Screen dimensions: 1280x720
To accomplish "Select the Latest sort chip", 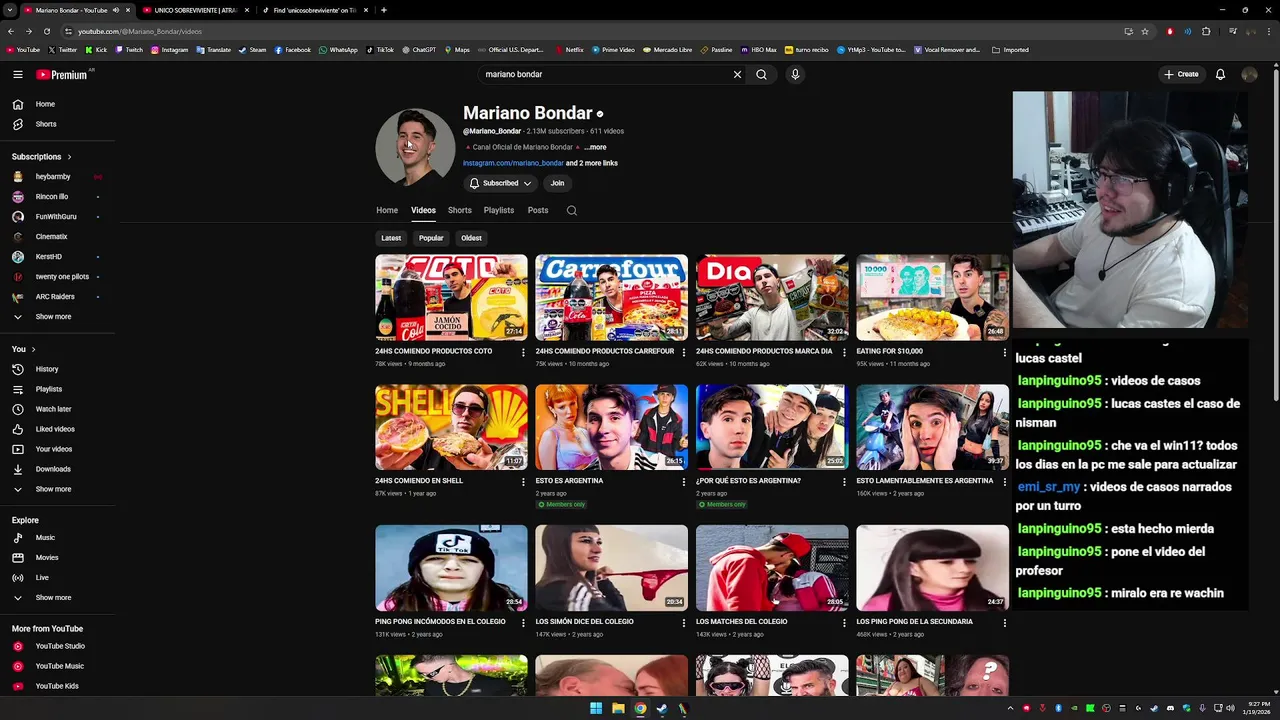I will coord(391,238).
